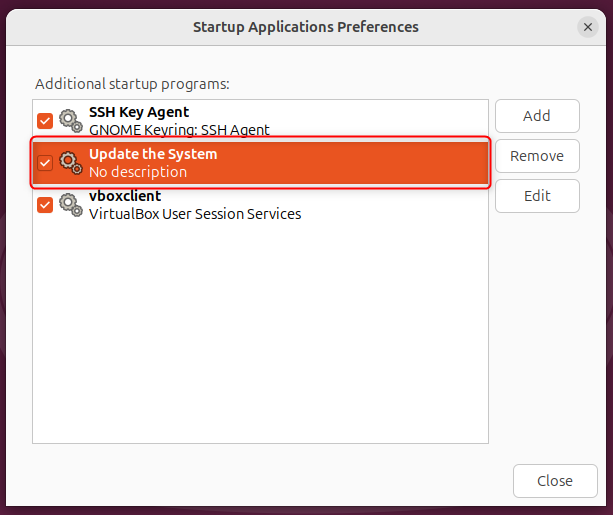The image size is (613, 515).
Task: Select the Update the System title text
Action: [152, 154]
